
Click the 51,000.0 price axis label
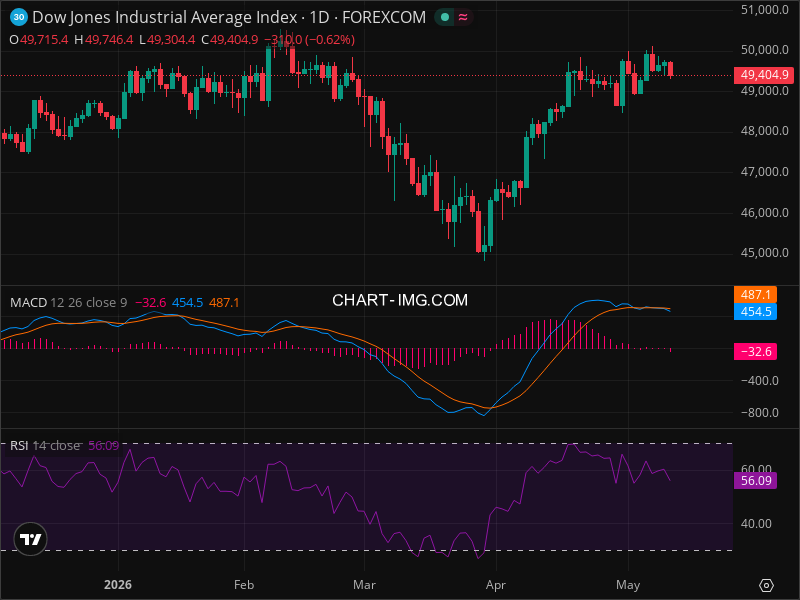pyautogui.click(x=764, y=10)
